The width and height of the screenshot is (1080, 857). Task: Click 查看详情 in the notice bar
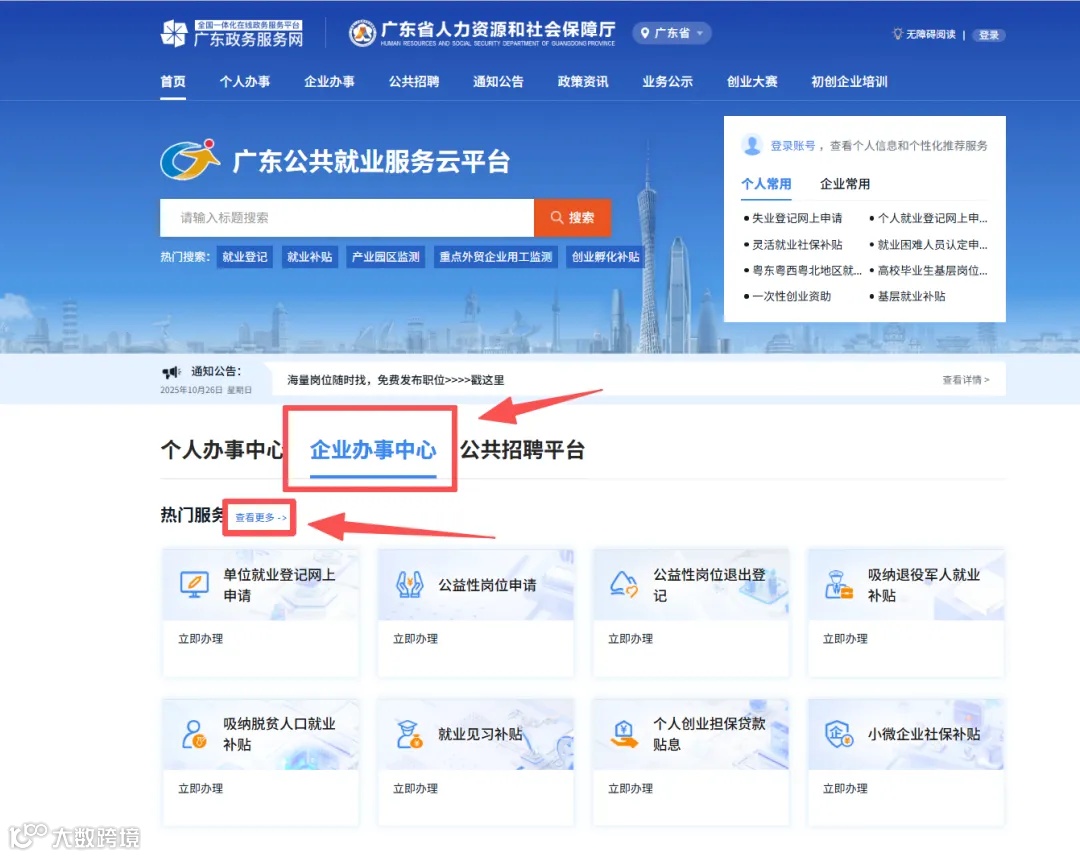[966, 380]
